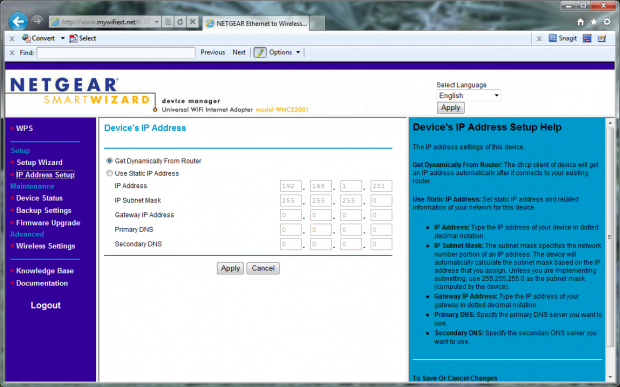Open browser Tools gear icon

pos(607,22)
